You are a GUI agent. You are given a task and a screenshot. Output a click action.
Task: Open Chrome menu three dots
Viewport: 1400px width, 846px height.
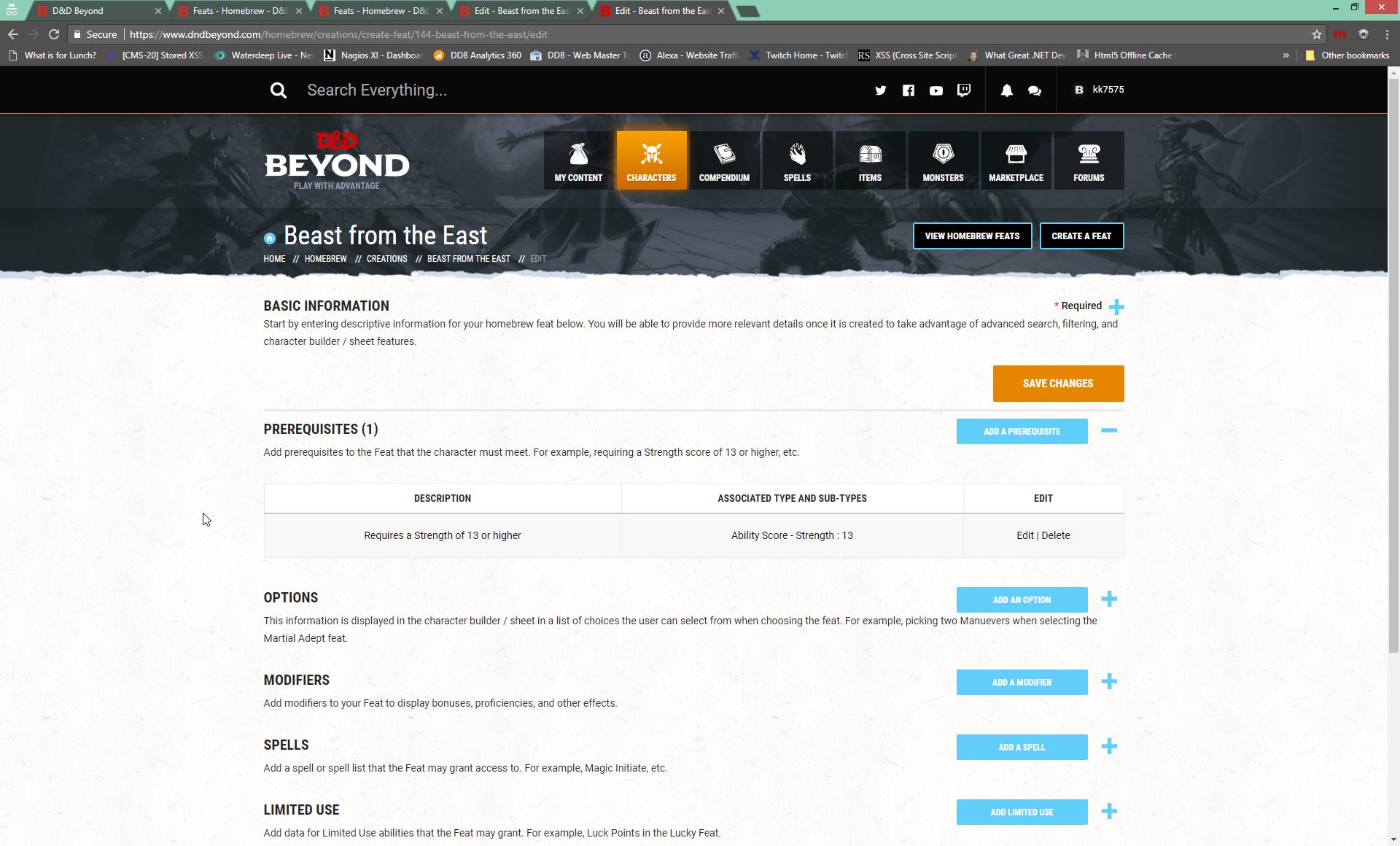coord(1387,34)
